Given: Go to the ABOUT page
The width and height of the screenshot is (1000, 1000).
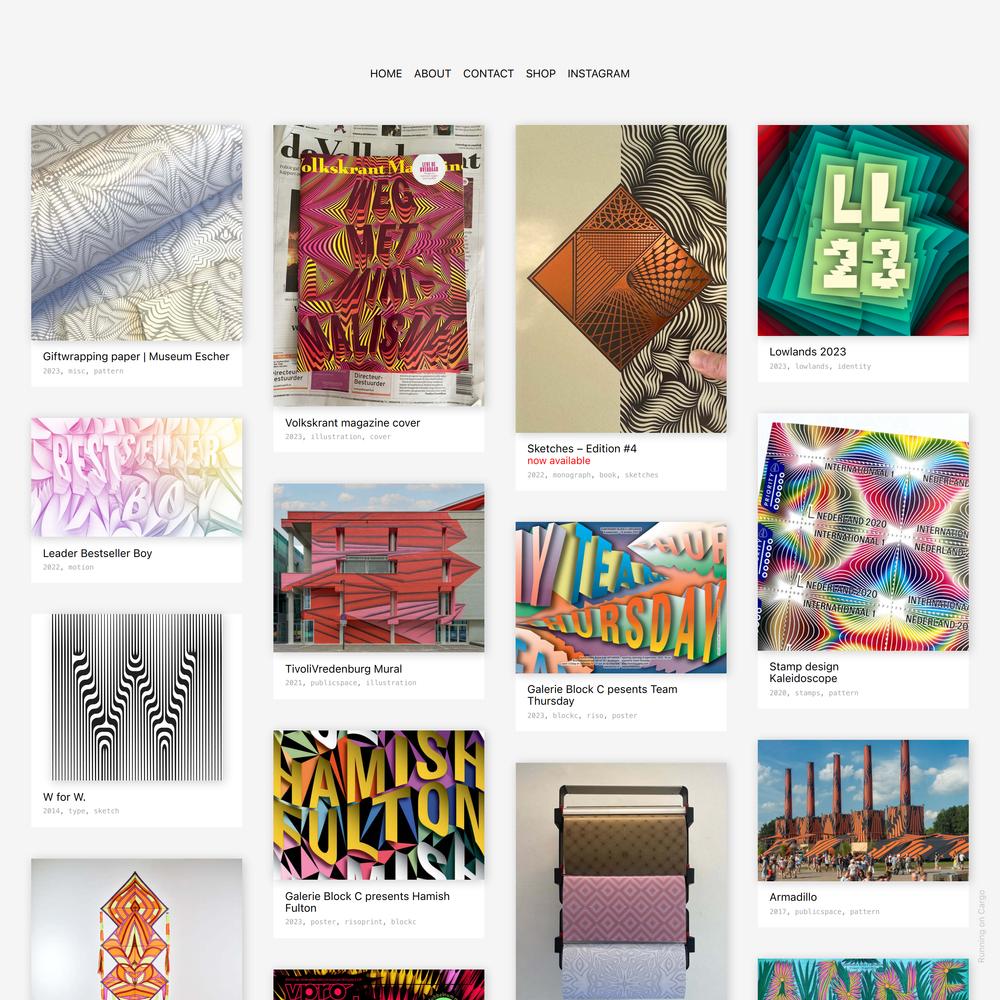Looking at the screenshot, I should pyautogui.click(x=432, y=73).
